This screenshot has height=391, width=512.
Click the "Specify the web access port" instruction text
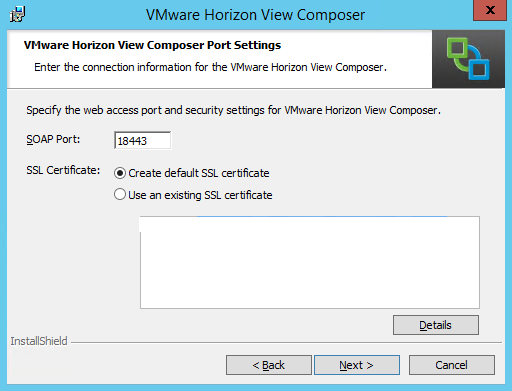[x=233, y=110]
